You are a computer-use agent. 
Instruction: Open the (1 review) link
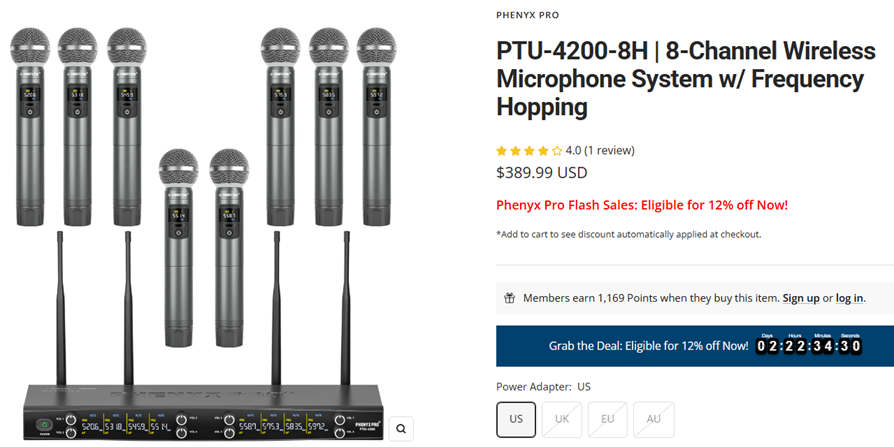coord(609,151)
